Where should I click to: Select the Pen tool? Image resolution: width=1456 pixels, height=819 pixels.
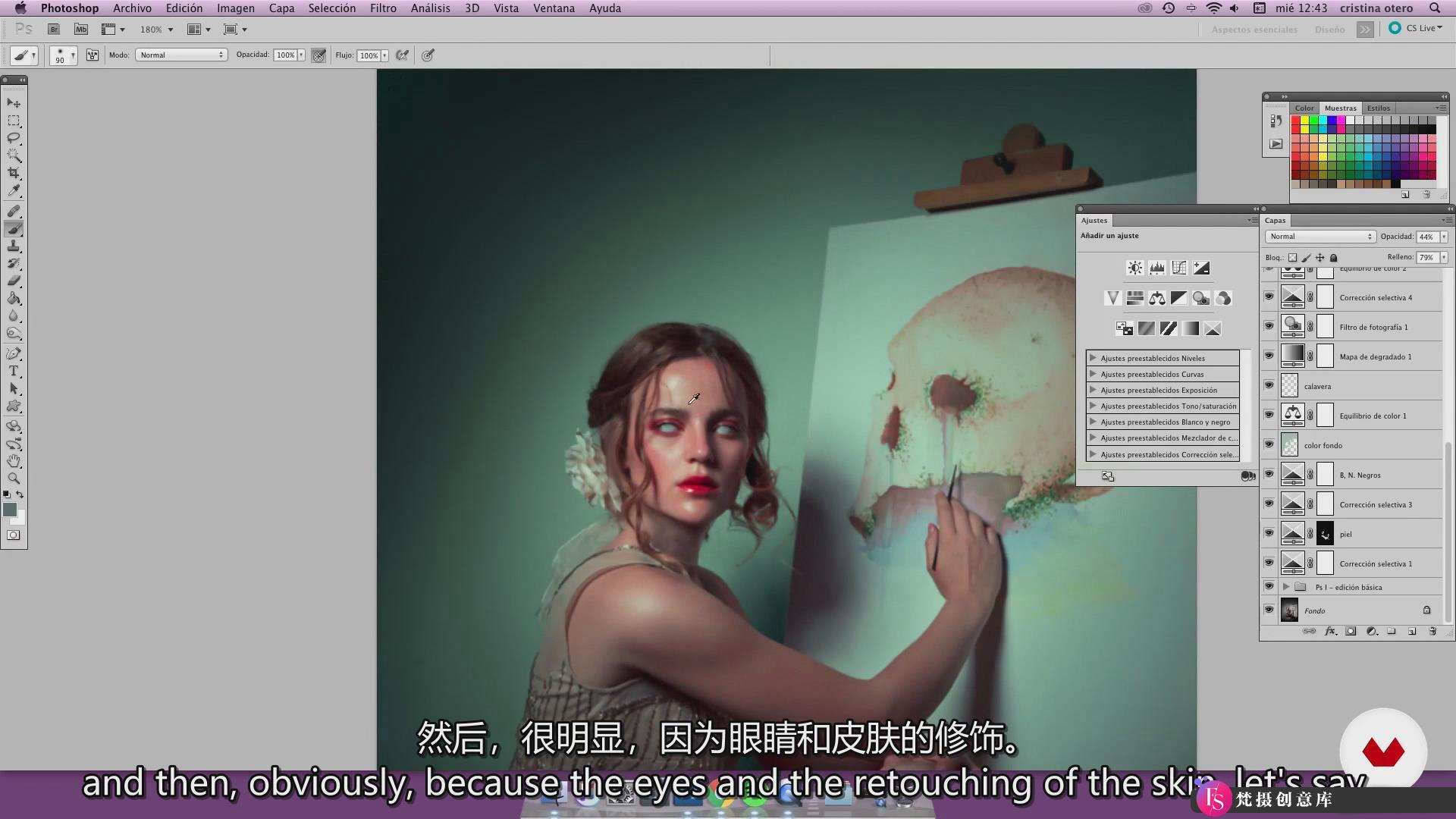(14, 353)
